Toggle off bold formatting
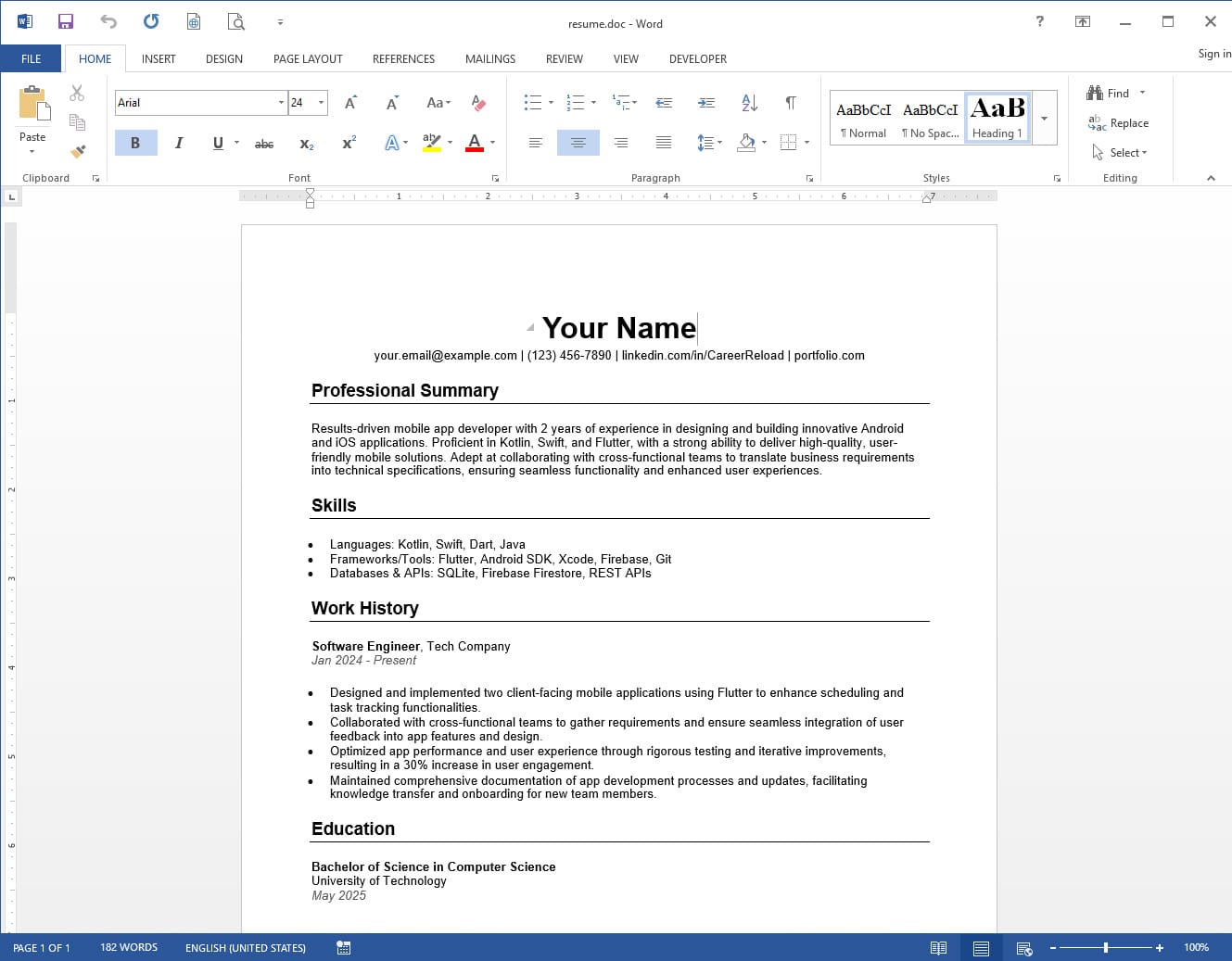 coord(135,142)
